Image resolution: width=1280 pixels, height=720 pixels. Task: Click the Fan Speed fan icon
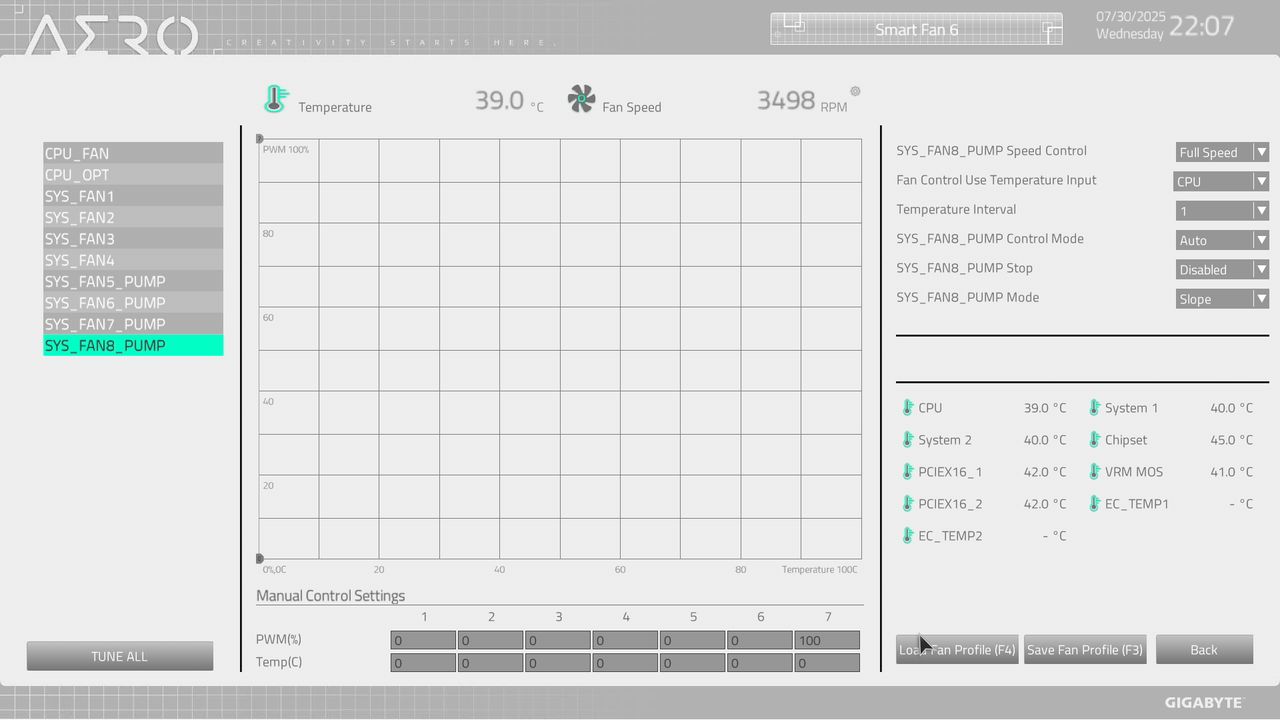tap(580, 99)
